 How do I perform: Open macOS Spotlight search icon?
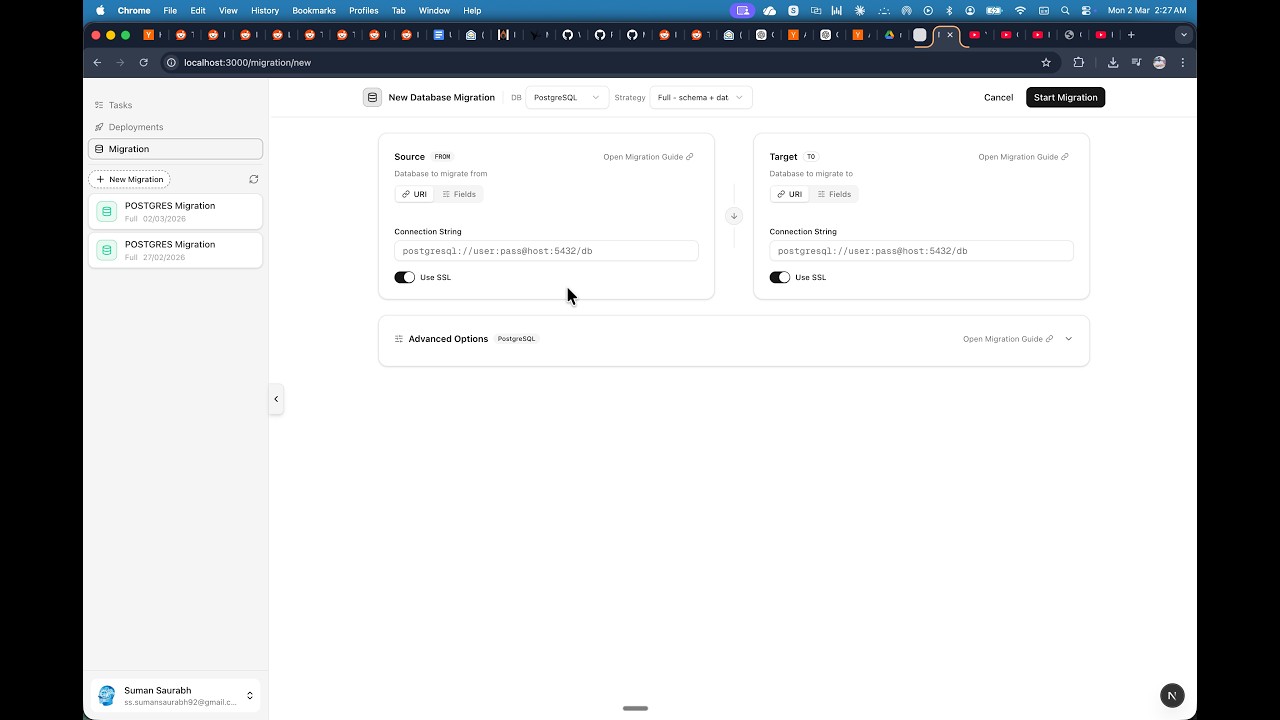[1065, 10]
